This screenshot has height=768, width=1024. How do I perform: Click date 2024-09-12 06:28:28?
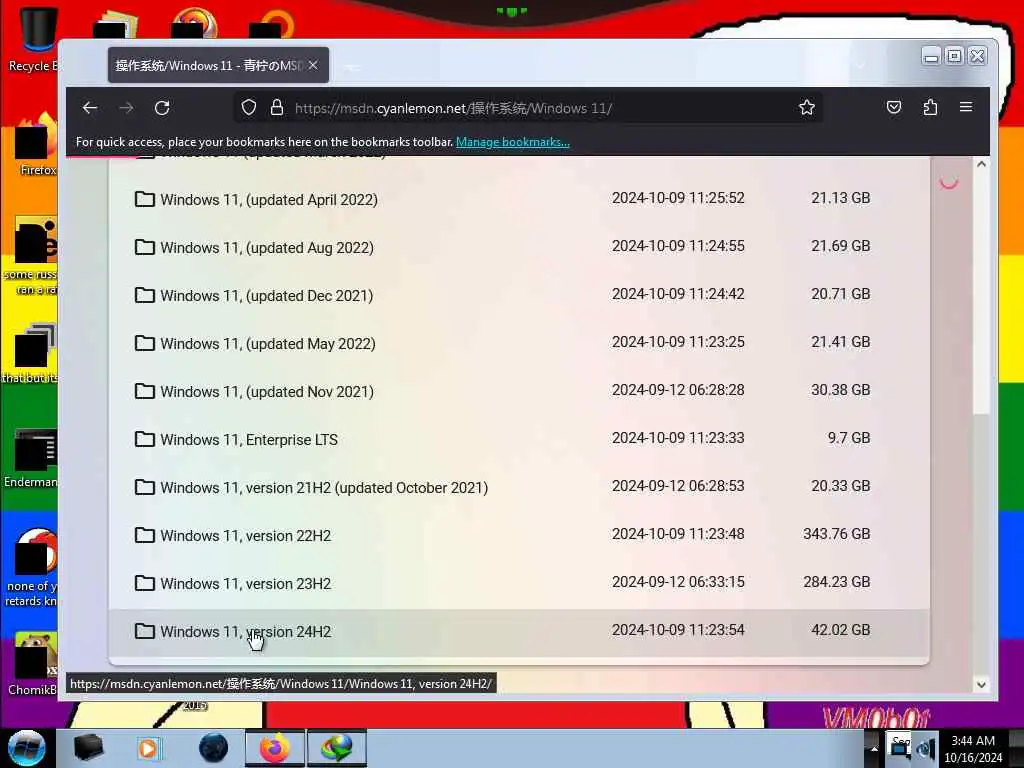pyautogui.click(x=678, y=390)
